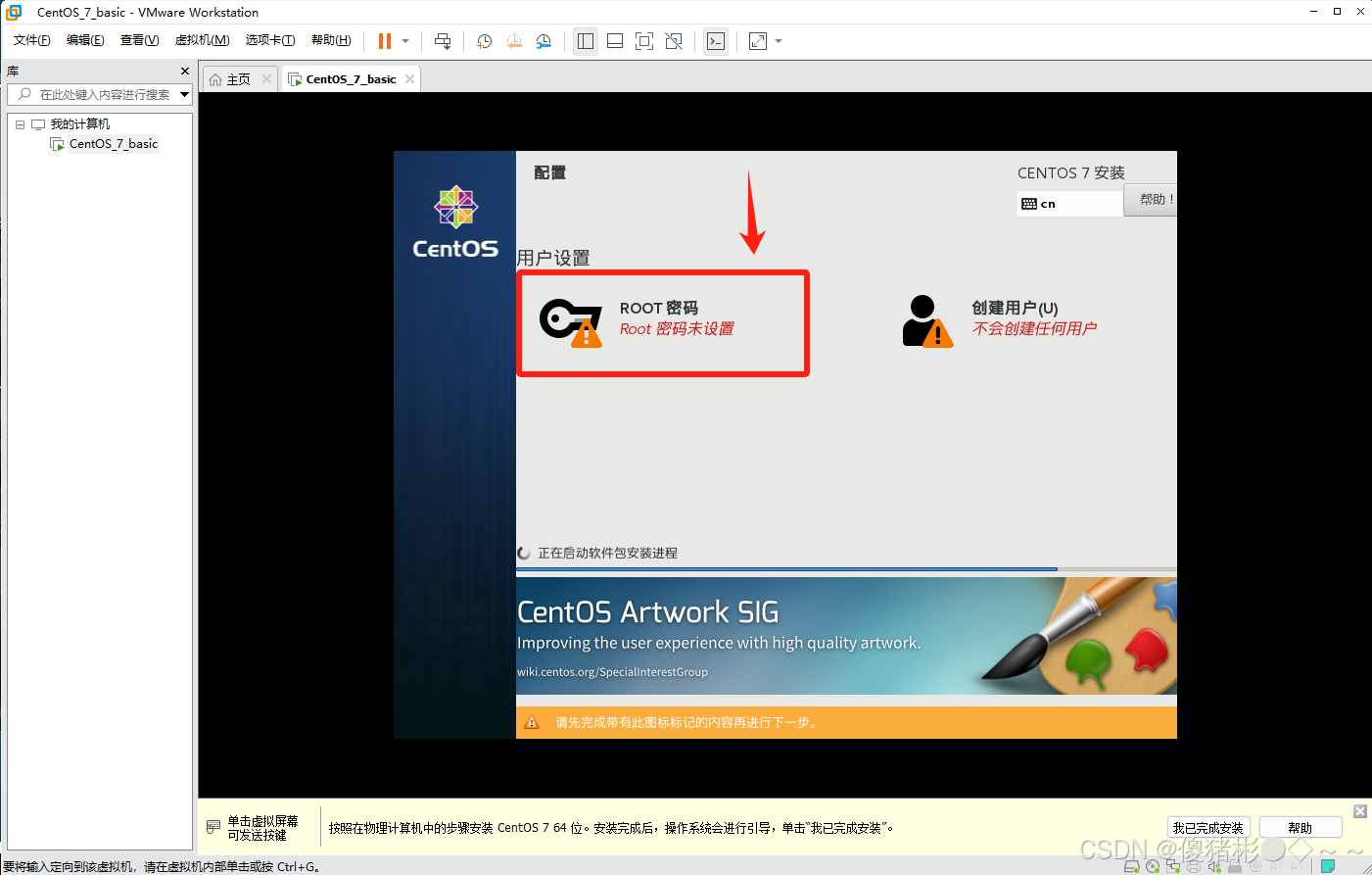
Task: Click the network adapter status icon
Action: [x=1172, y=866]
